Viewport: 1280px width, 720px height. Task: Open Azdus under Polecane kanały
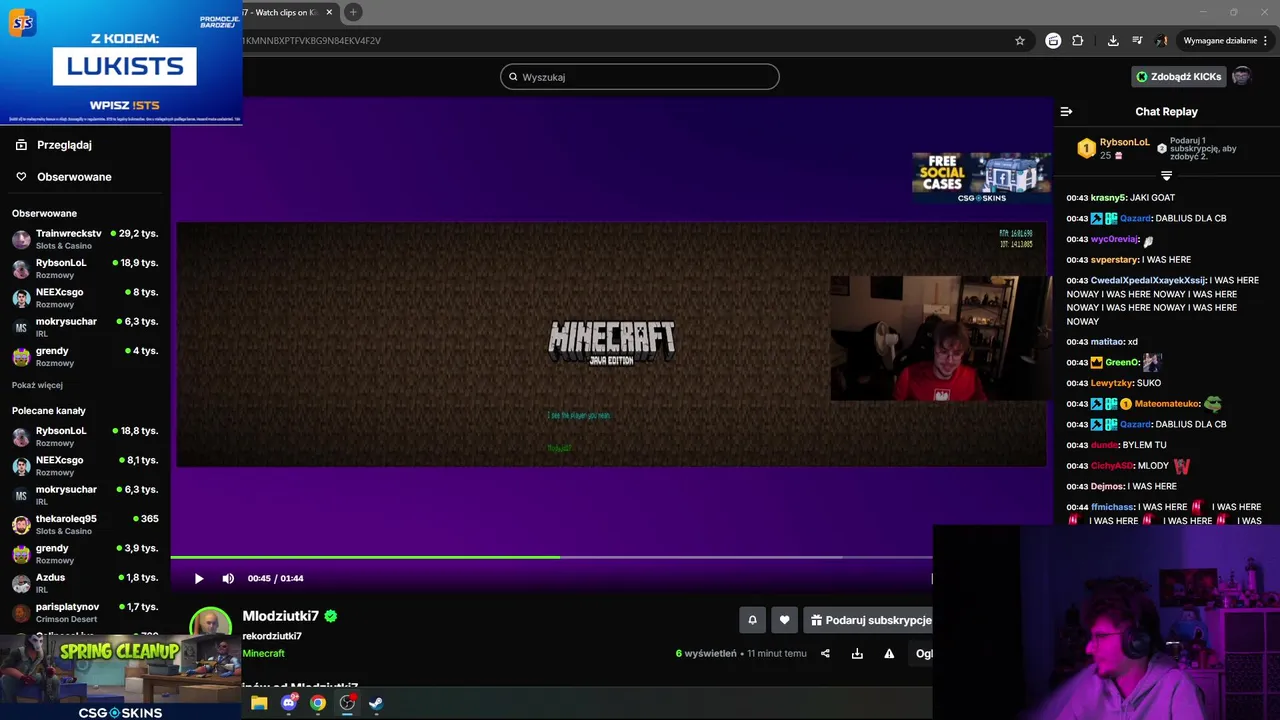click(85, 583)
